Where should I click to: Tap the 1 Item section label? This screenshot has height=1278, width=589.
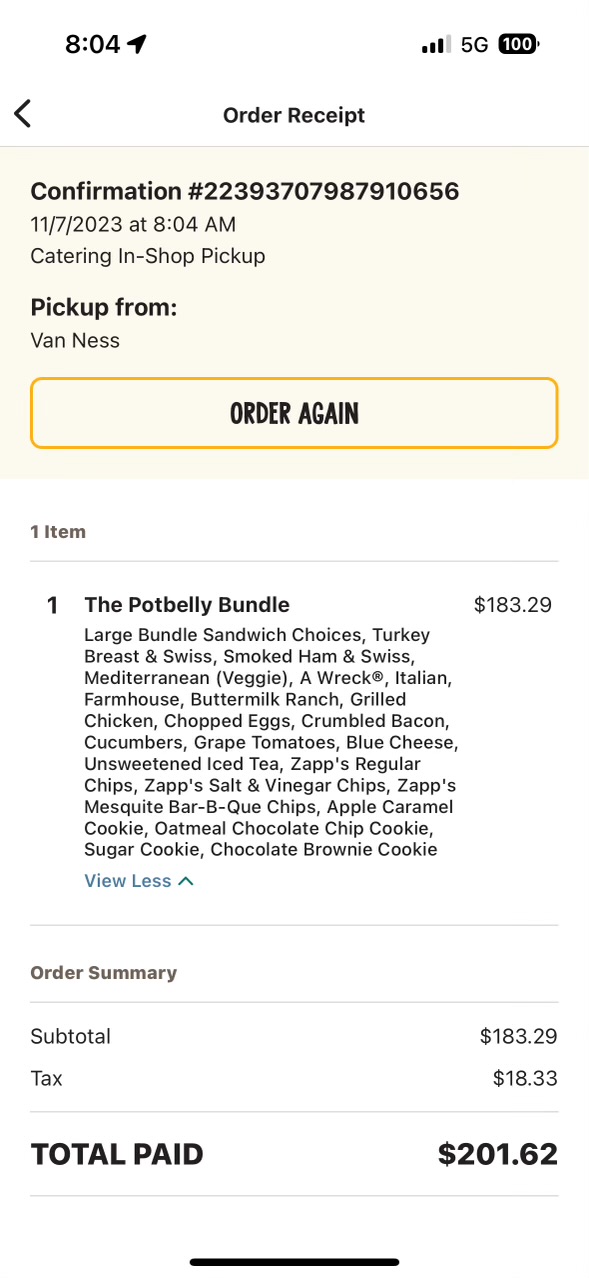58,531
